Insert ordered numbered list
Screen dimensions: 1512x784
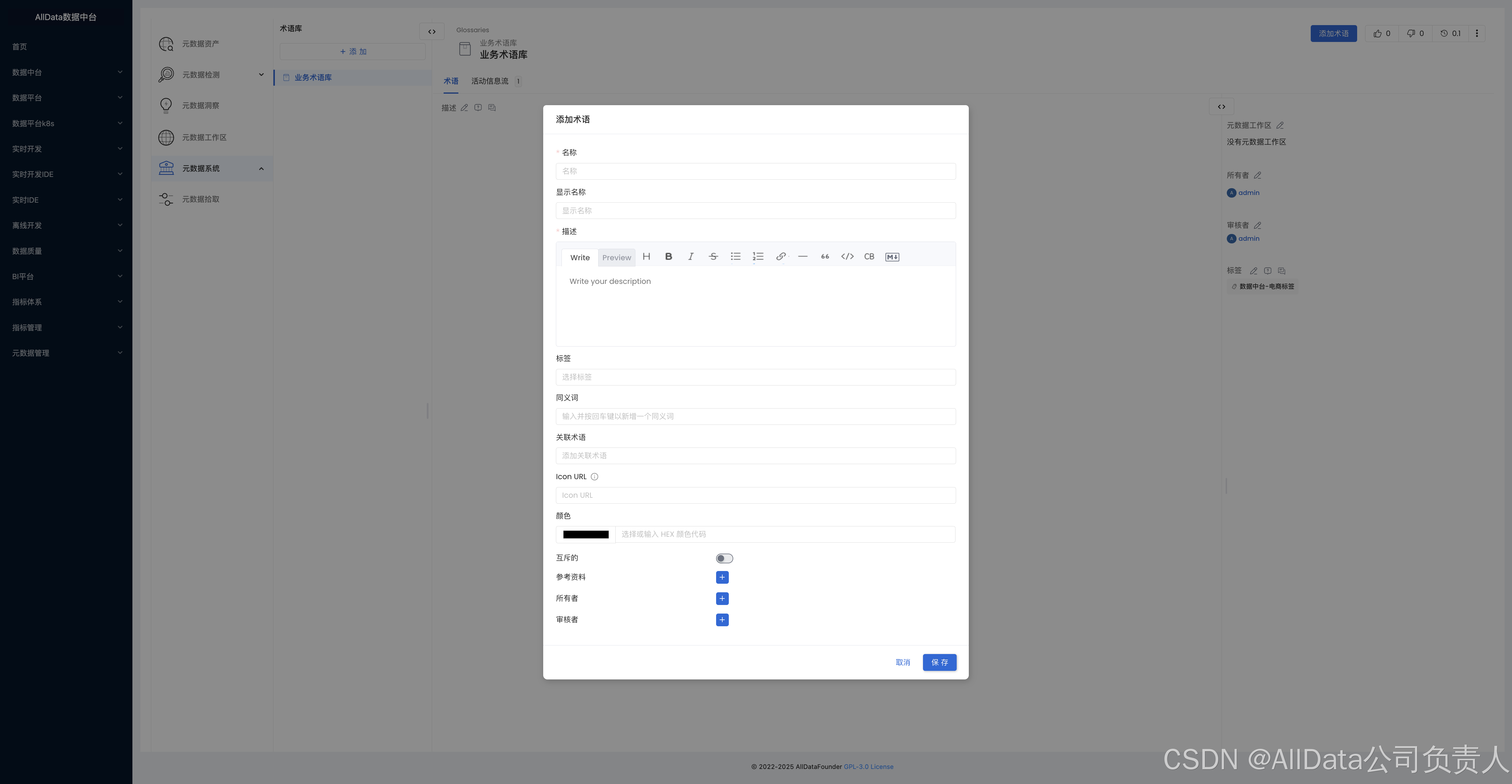point(758,256)
